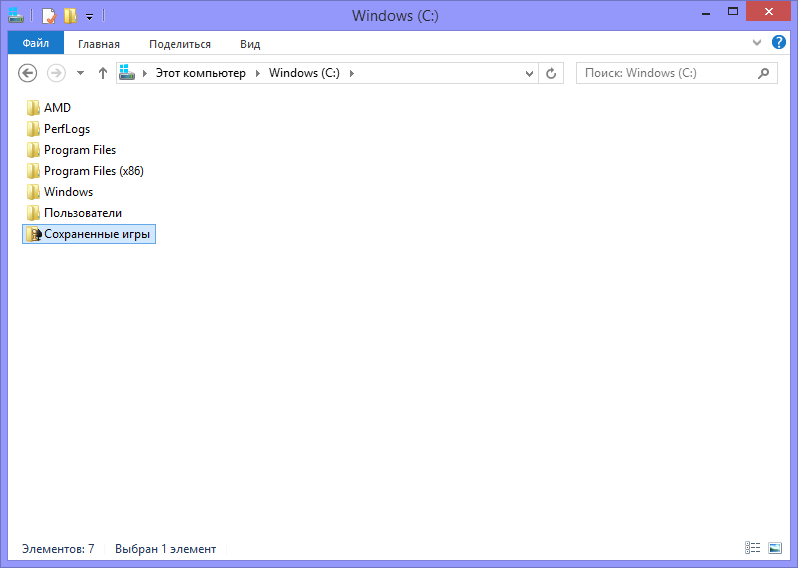Open the Поделиться ribbon tab
Image resolution: width=798 pixels, height=568 pixels.
click(180, 44)
